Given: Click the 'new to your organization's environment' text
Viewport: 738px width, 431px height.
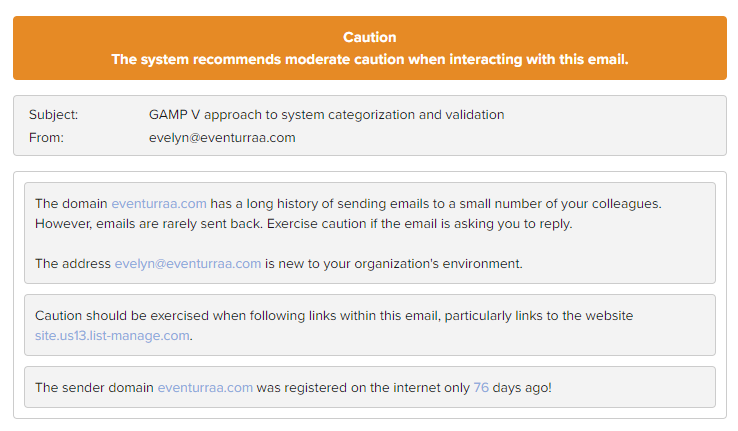Looking at the screenshot, I should coord(393,263).
